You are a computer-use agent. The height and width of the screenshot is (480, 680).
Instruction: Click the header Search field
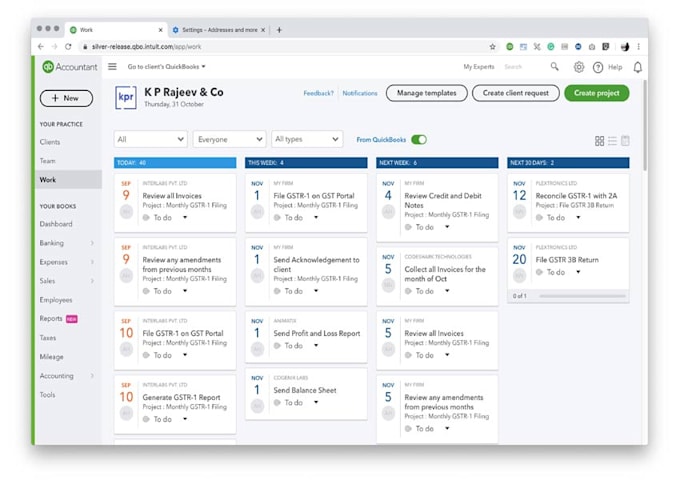525,67
